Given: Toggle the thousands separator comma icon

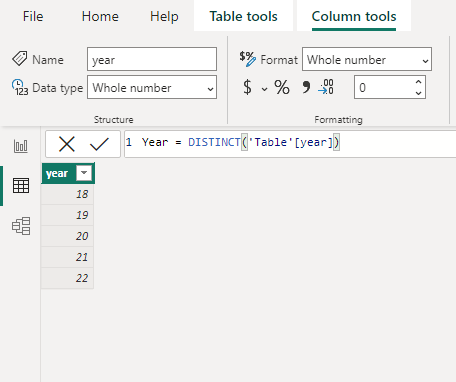Looking at the screenshot, I should 306,87.
